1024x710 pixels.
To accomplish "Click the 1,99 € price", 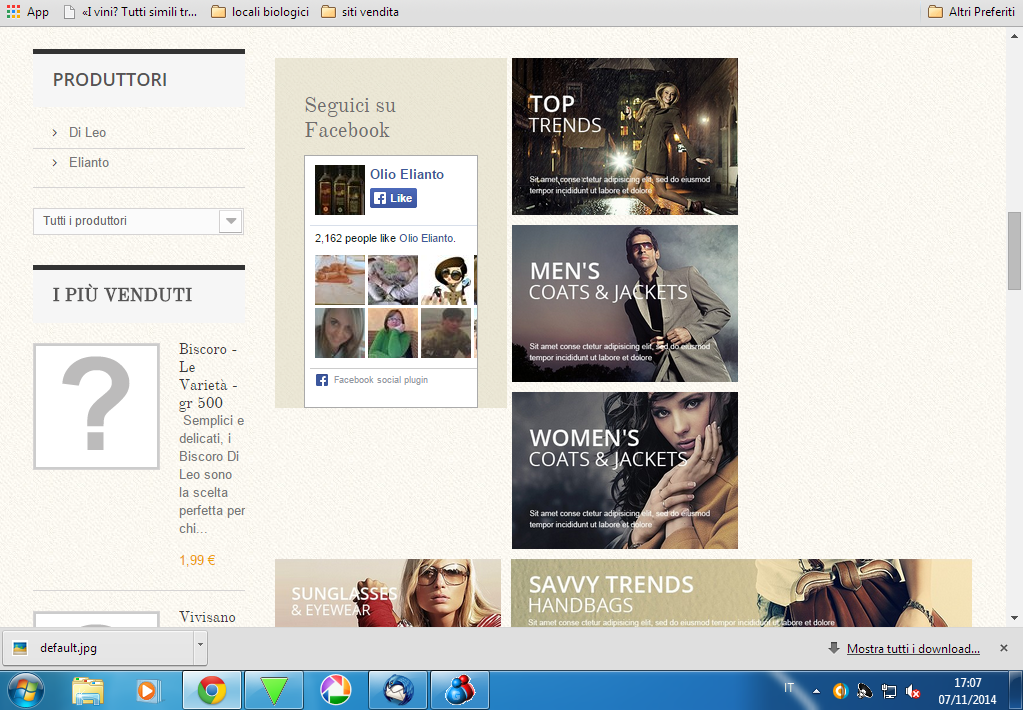I will [x=197, y=560].
